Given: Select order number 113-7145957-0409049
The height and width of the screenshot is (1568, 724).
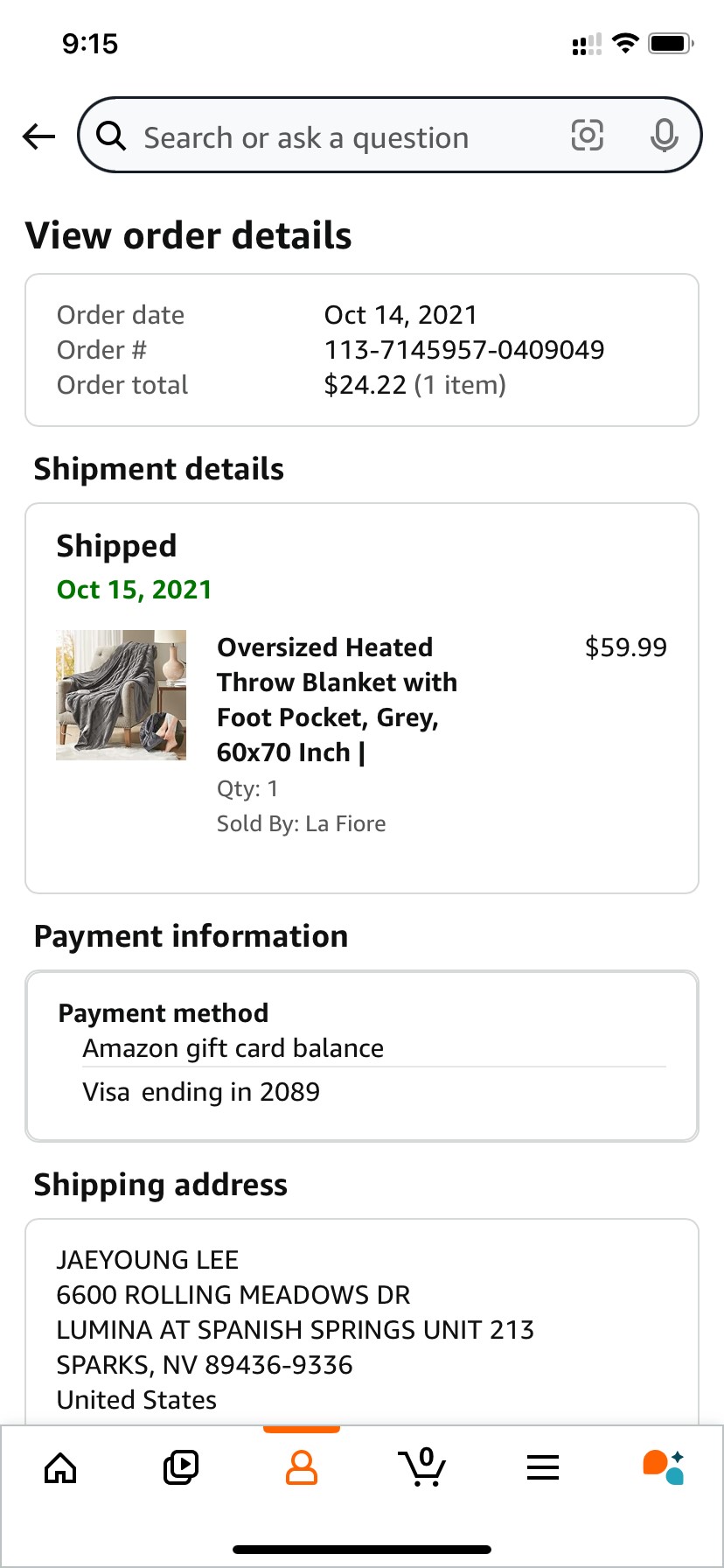Looking at the screenshot, I should pyautogui.click(x=464, y=350).
